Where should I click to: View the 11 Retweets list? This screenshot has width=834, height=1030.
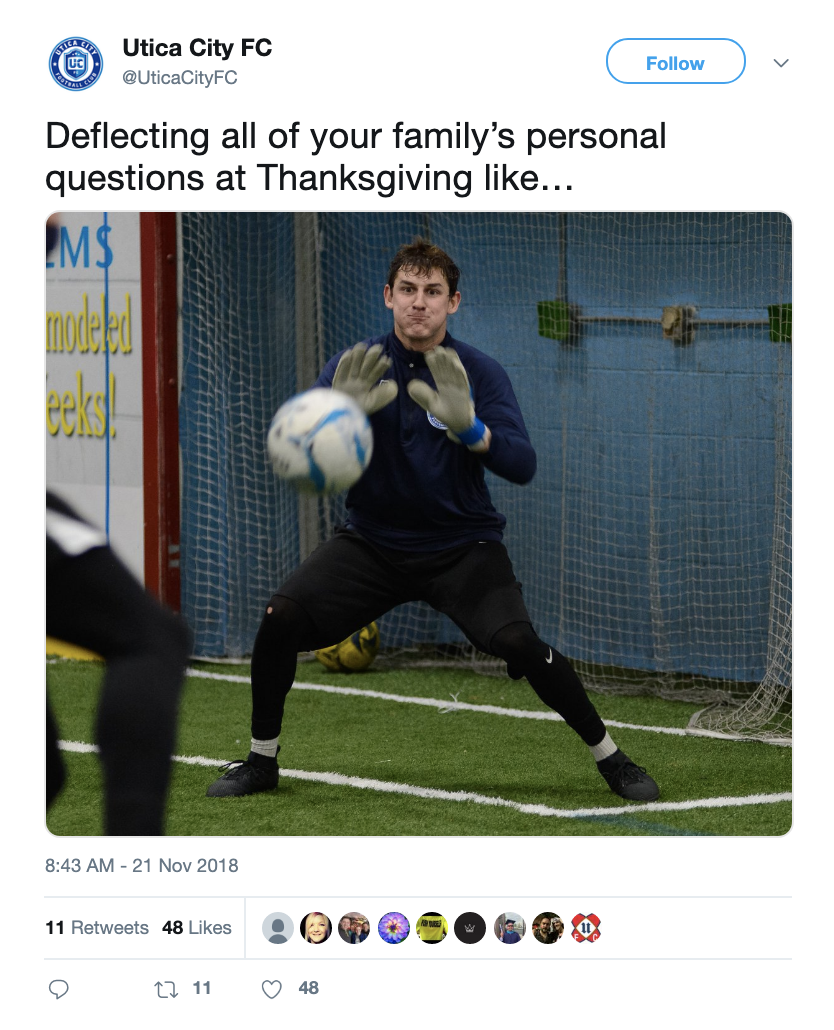97,928
